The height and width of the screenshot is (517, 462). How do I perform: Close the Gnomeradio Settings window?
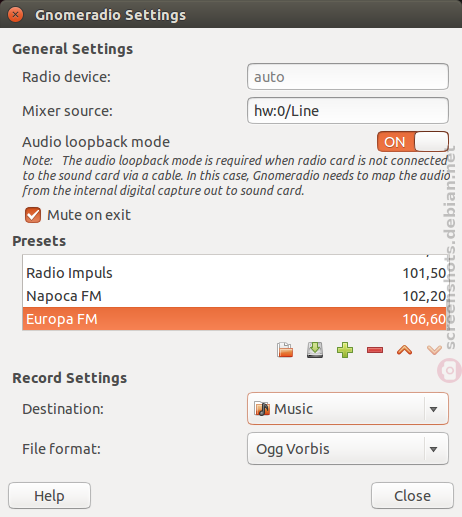15,15
